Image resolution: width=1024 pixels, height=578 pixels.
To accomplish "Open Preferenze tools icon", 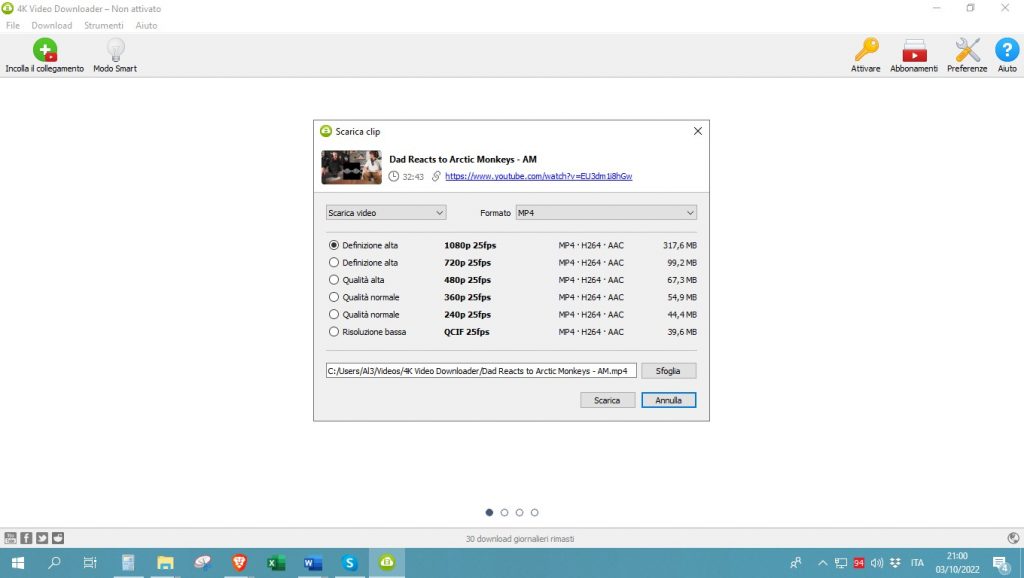I will tap(967, 50).
